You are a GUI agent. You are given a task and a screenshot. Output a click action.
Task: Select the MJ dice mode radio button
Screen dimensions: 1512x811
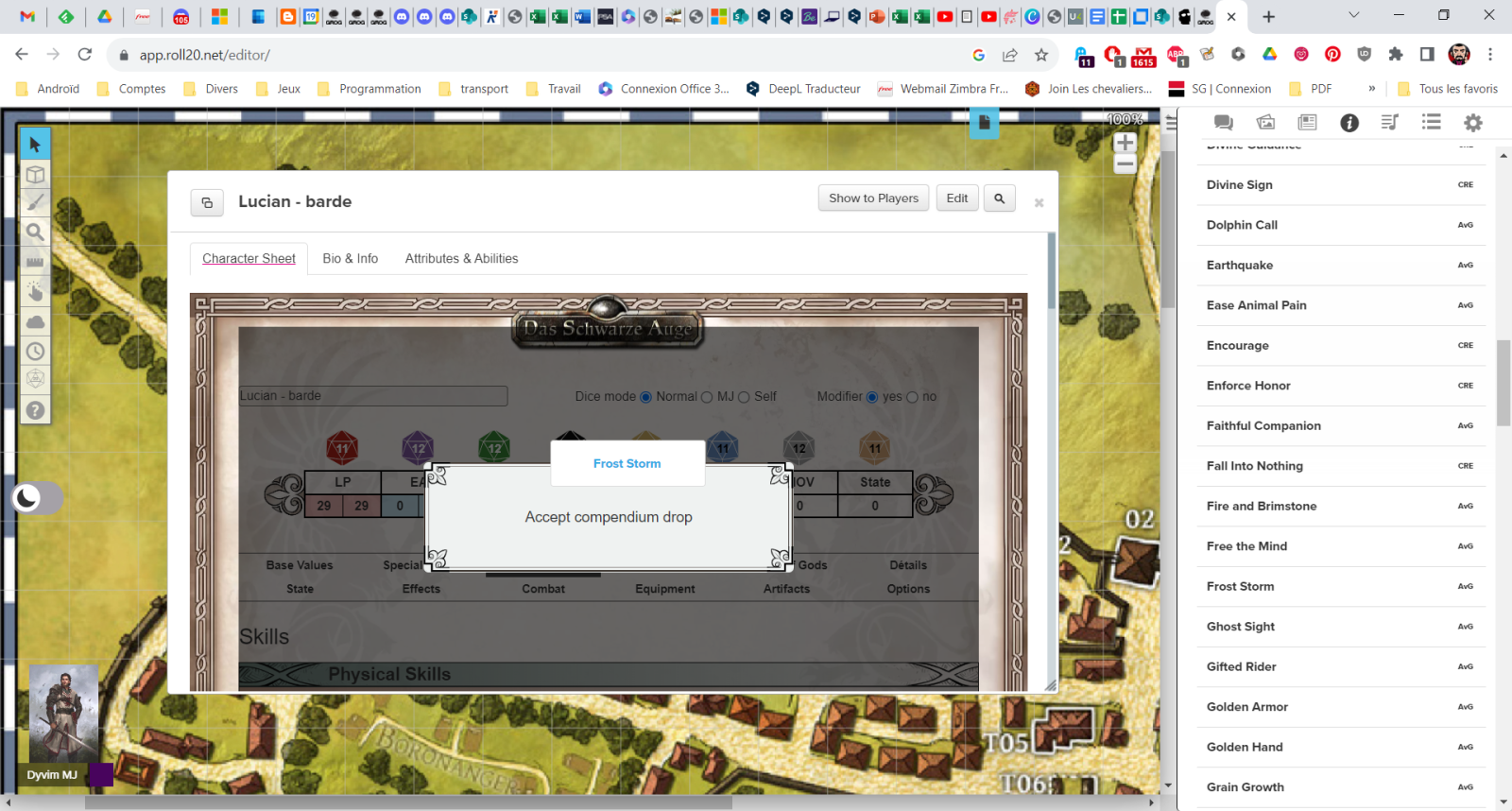click(x=707, y=397)
